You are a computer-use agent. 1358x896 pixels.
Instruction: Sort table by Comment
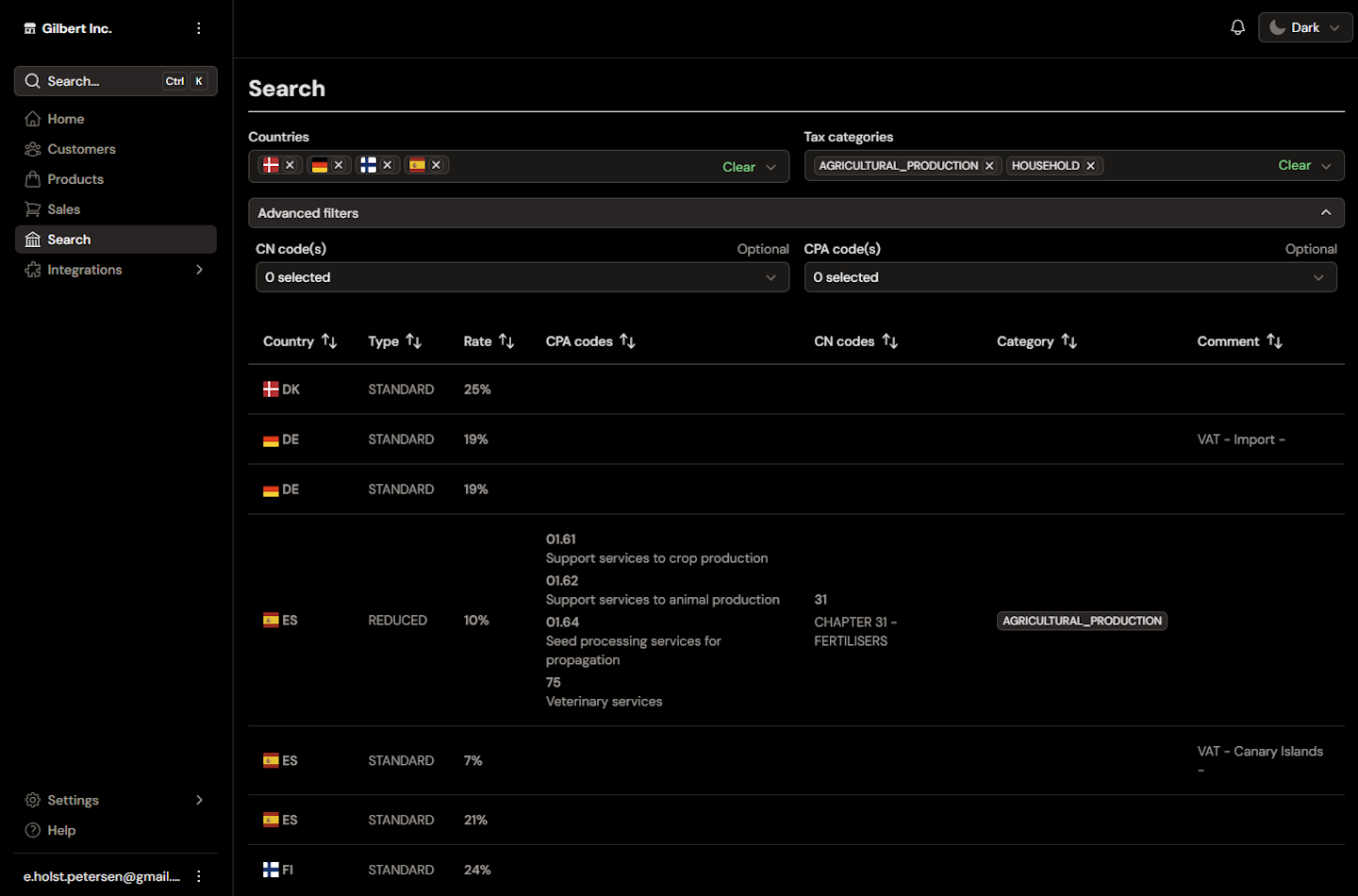[x=1239, y=341]
